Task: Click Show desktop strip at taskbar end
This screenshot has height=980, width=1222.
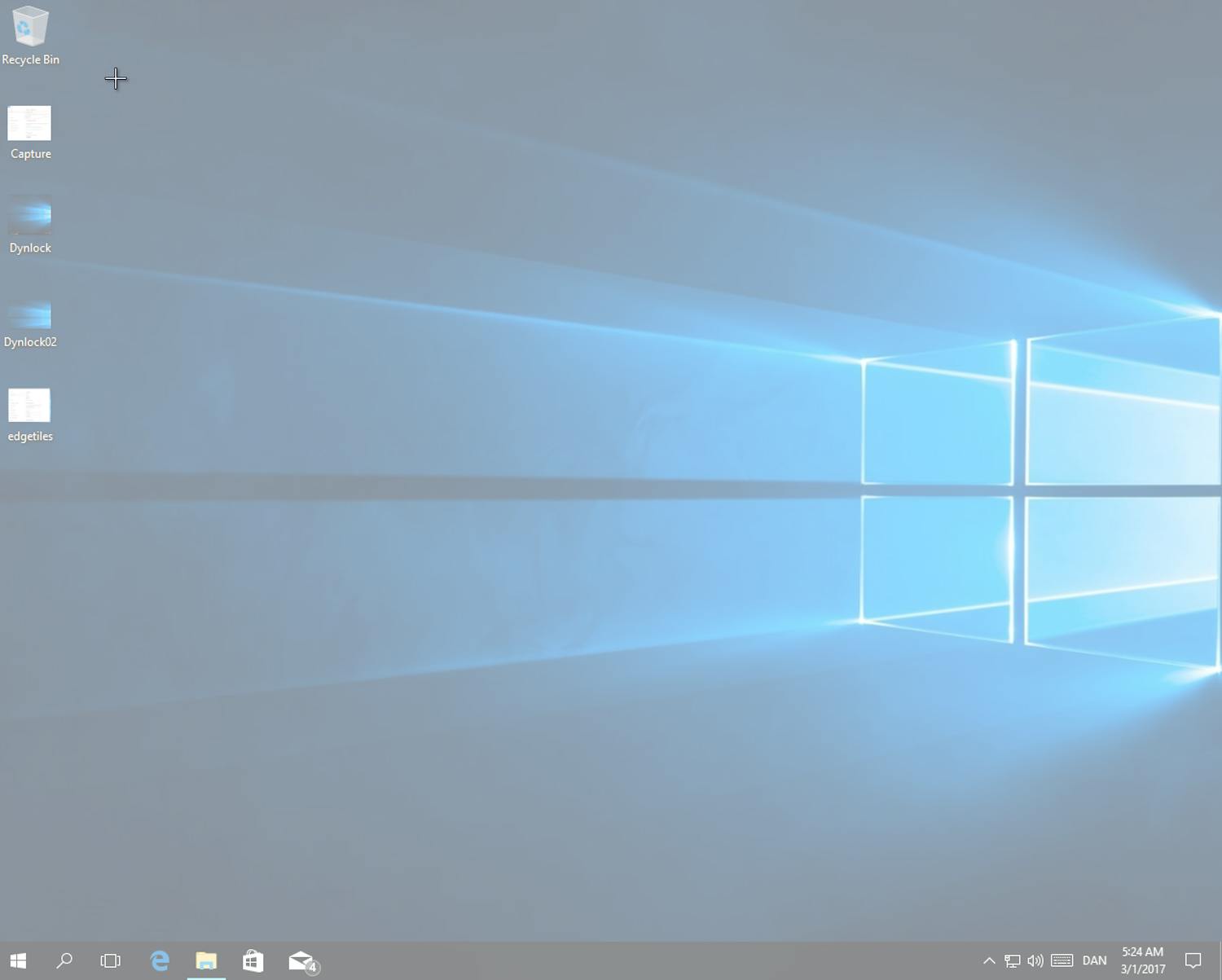Action: pyautogui.click(x=1219, y=961)
